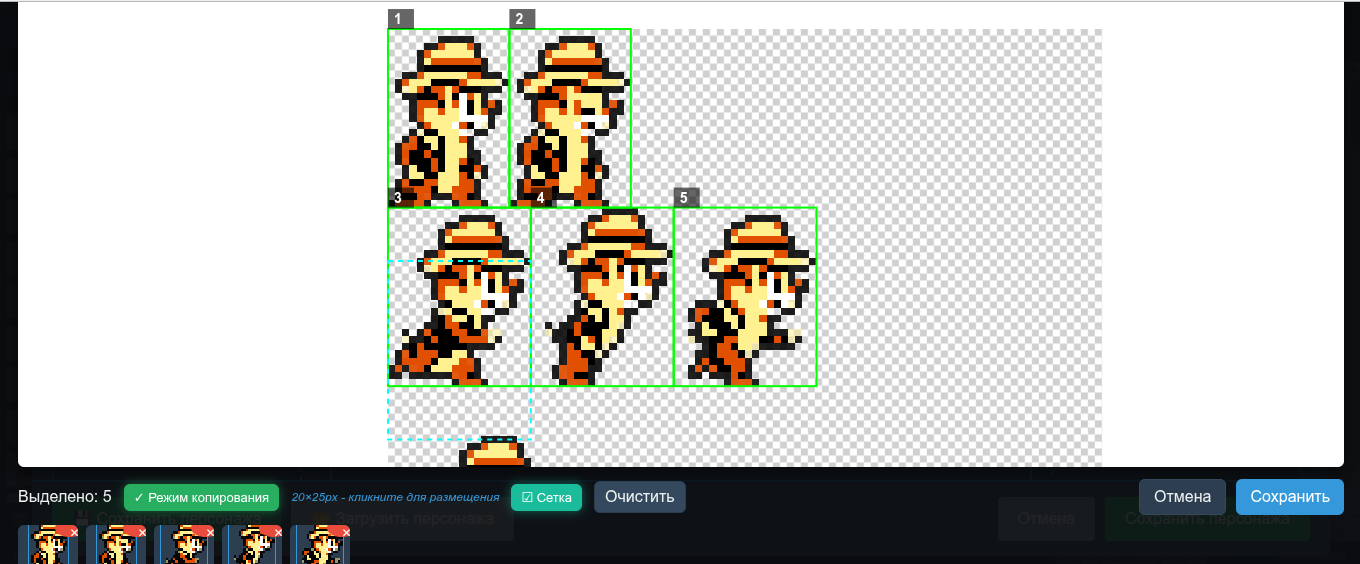This screenshot has width=1360, height=564.
Task: Uncheck the Сетка grid checkbox
Action: [x=546, y=497]
